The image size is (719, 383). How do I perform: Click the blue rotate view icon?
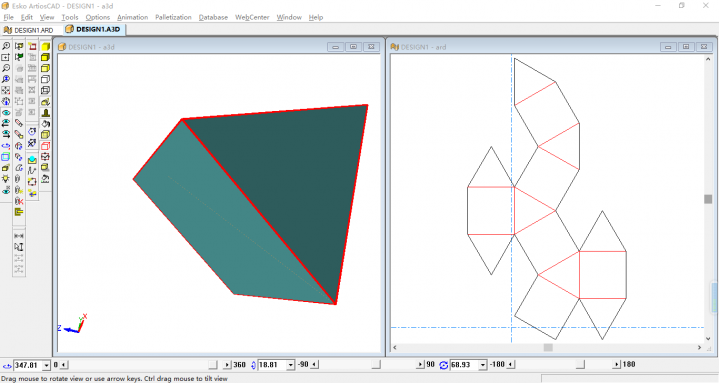click(x=6, y=146)
